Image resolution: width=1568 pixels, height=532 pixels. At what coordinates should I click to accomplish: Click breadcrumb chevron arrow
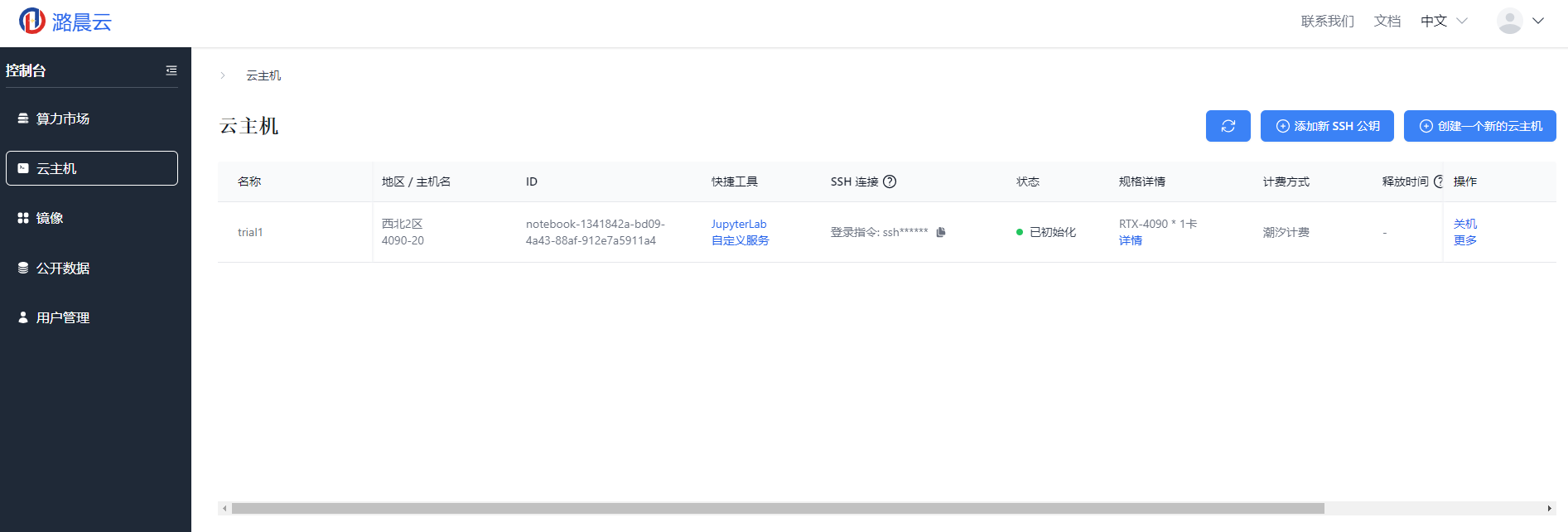[223, 75]
